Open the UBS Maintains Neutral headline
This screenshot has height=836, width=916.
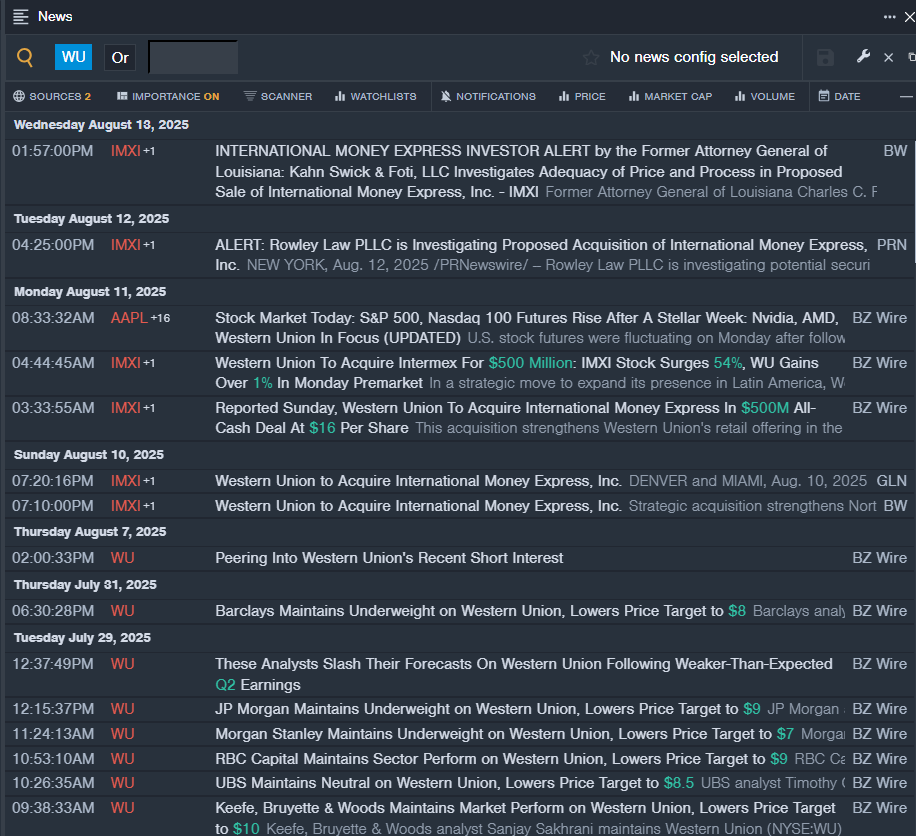[454, 783]
